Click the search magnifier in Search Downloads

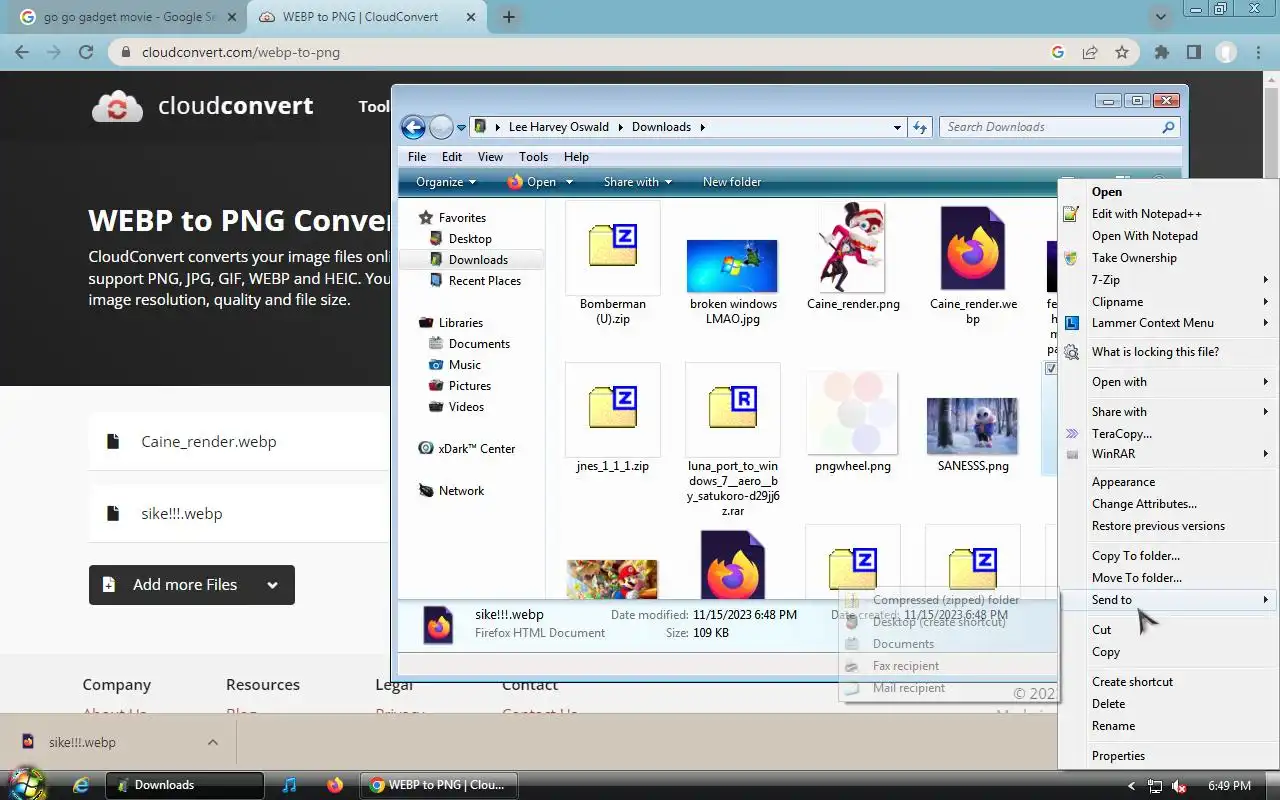[x=1168, y=127]
